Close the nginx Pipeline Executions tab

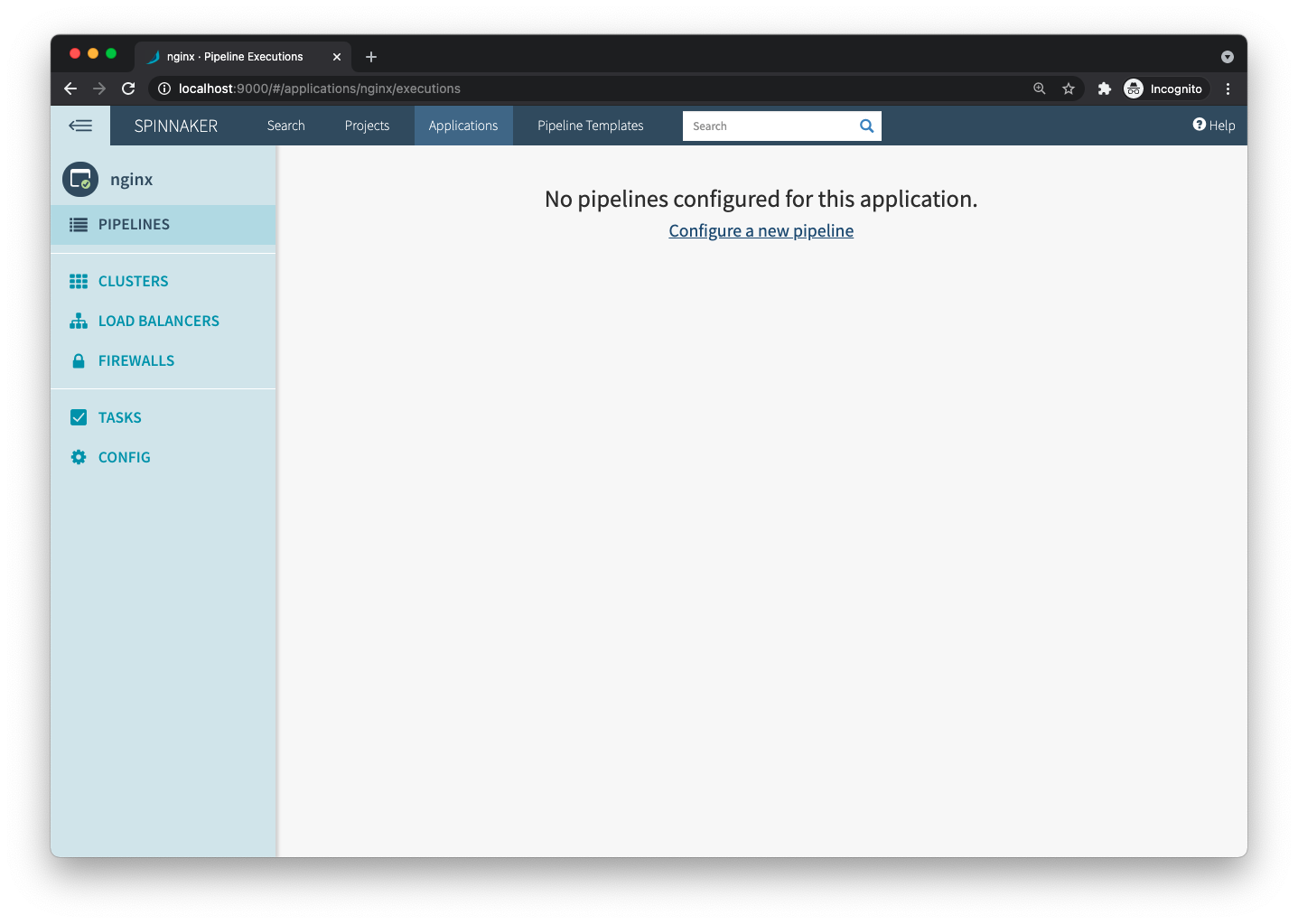(x=337, y=57)
